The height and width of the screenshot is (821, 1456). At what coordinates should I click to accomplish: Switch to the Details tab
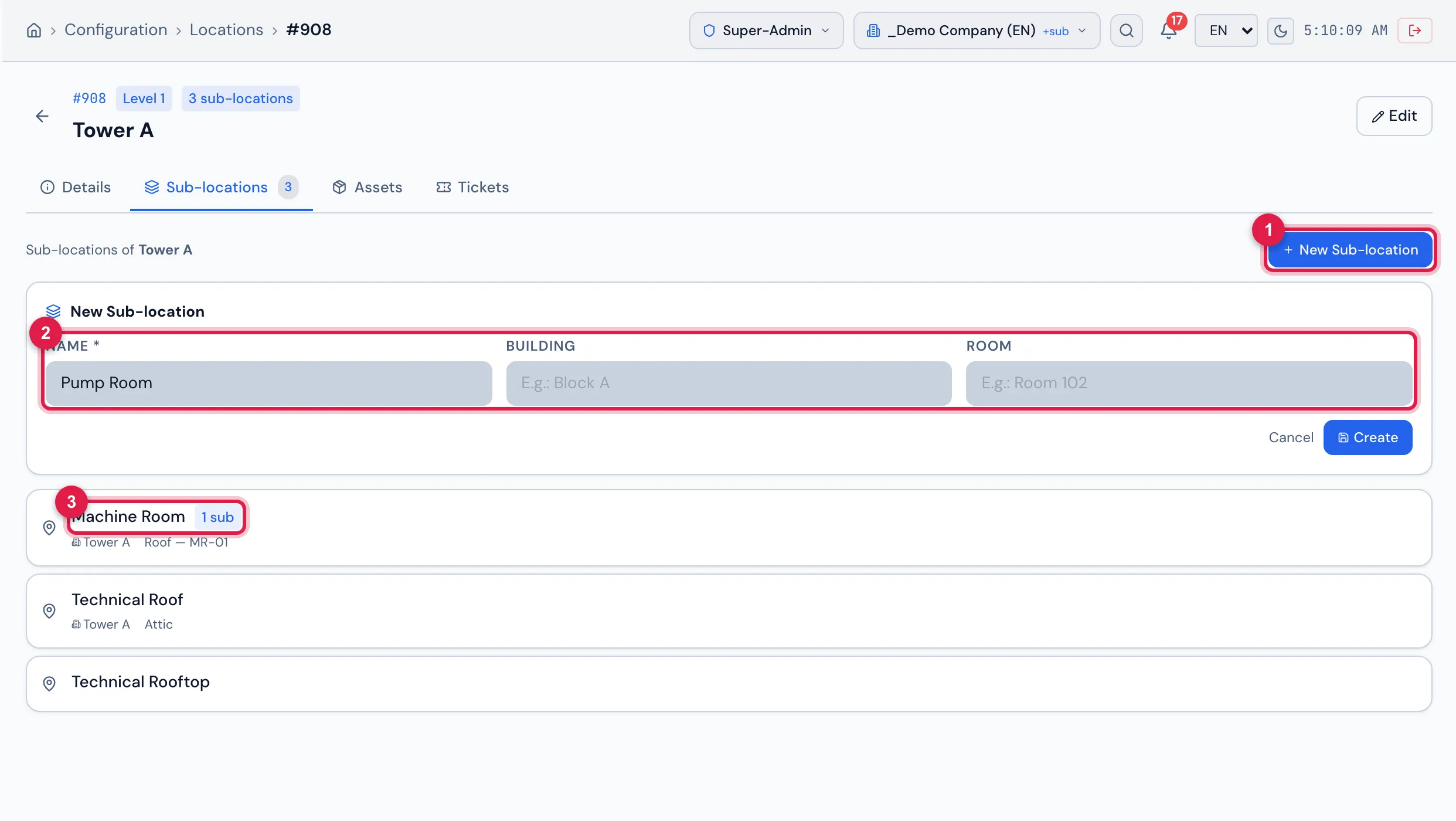[76, 187]
